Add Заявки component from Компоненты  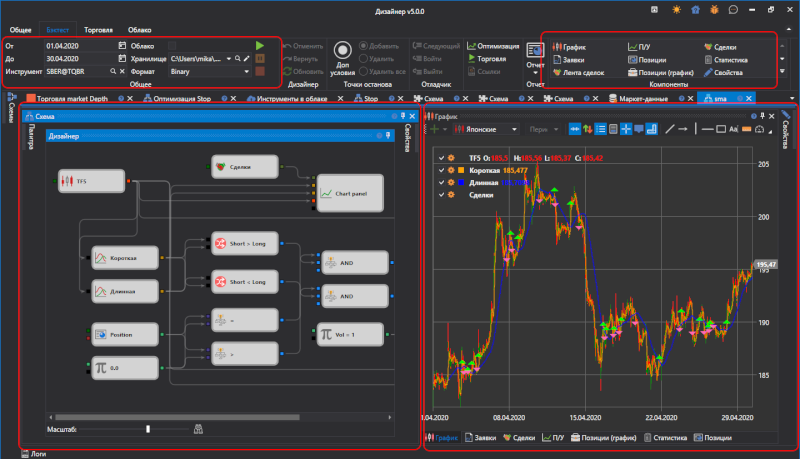[568, 60]
